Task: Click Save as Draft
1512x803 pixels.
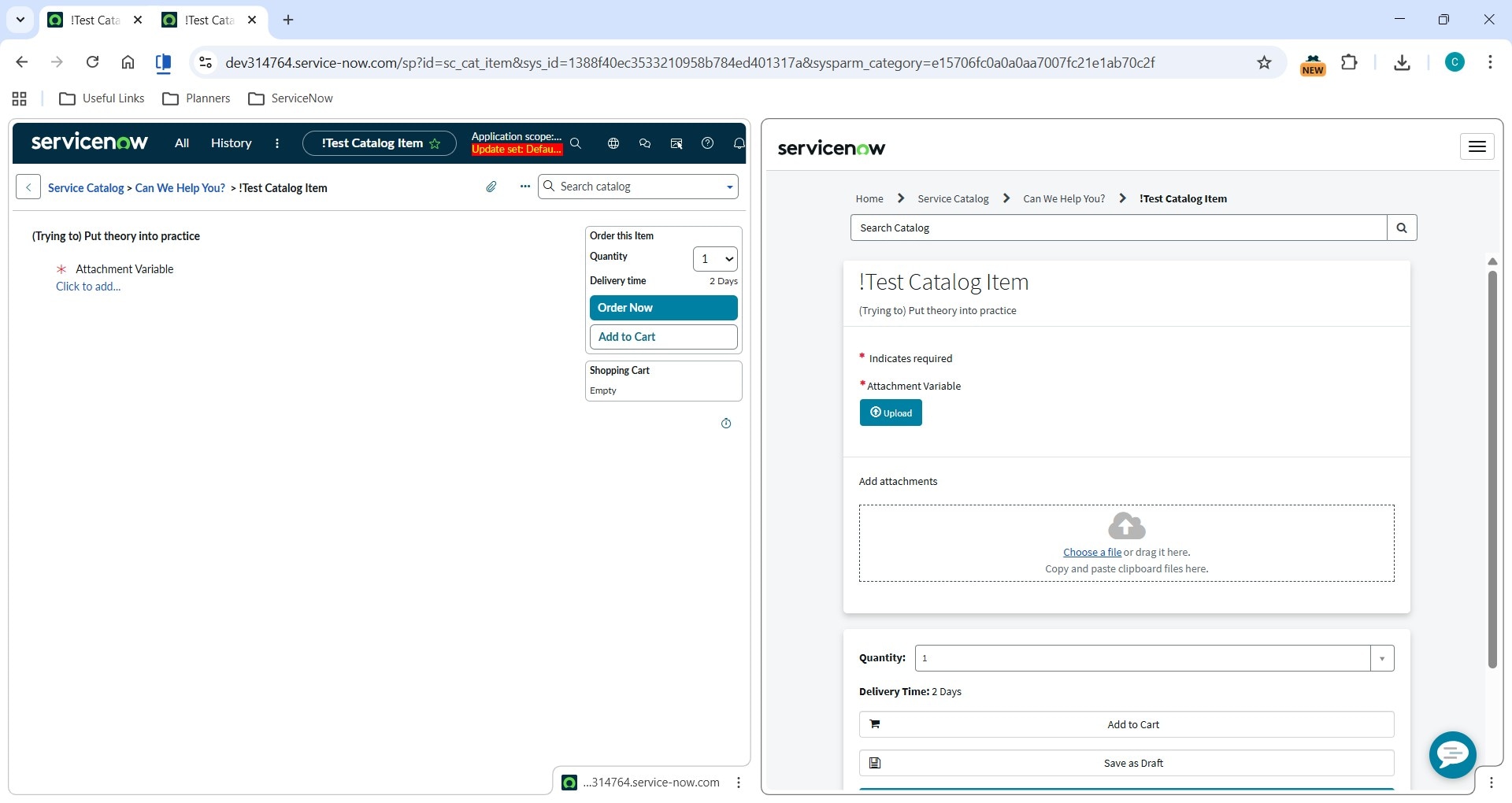Action: (1126, 763)
